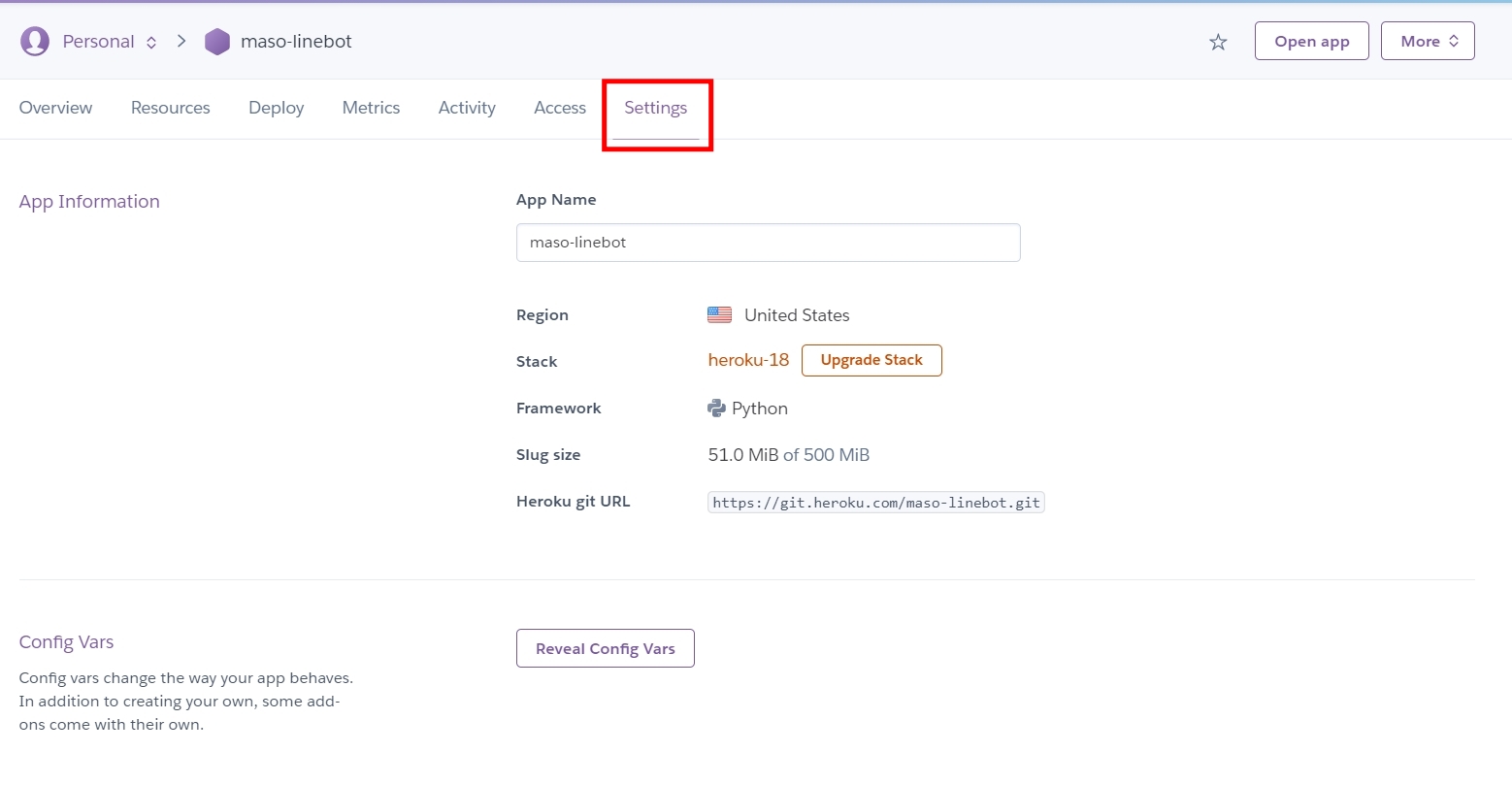1512x785 pixels.
Task: Click the maso-linebot breadcrumb name
Action: (x=296, y=42)
